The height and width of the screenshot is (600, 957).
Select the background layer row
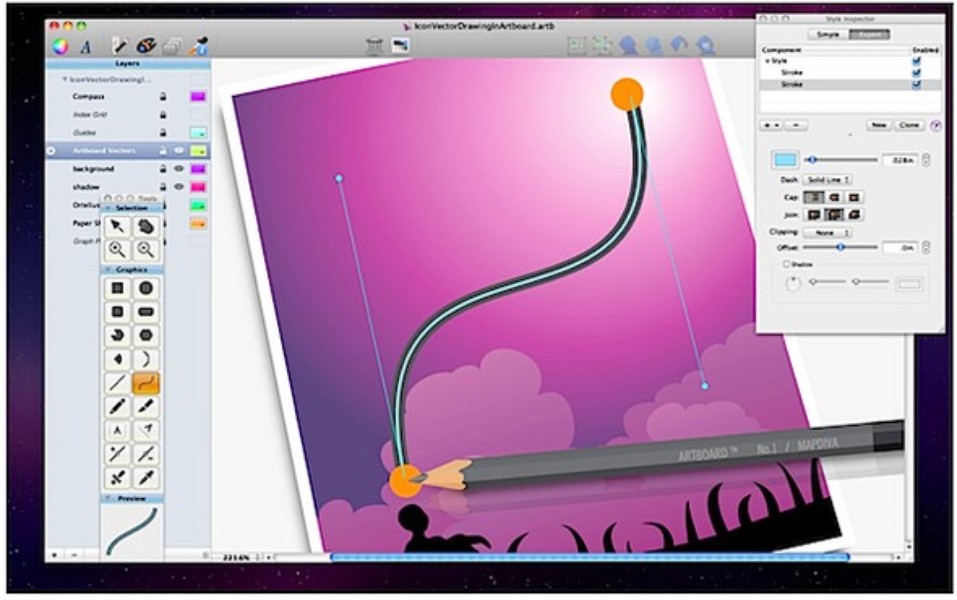pyautogui.click(x=128, y=168)
